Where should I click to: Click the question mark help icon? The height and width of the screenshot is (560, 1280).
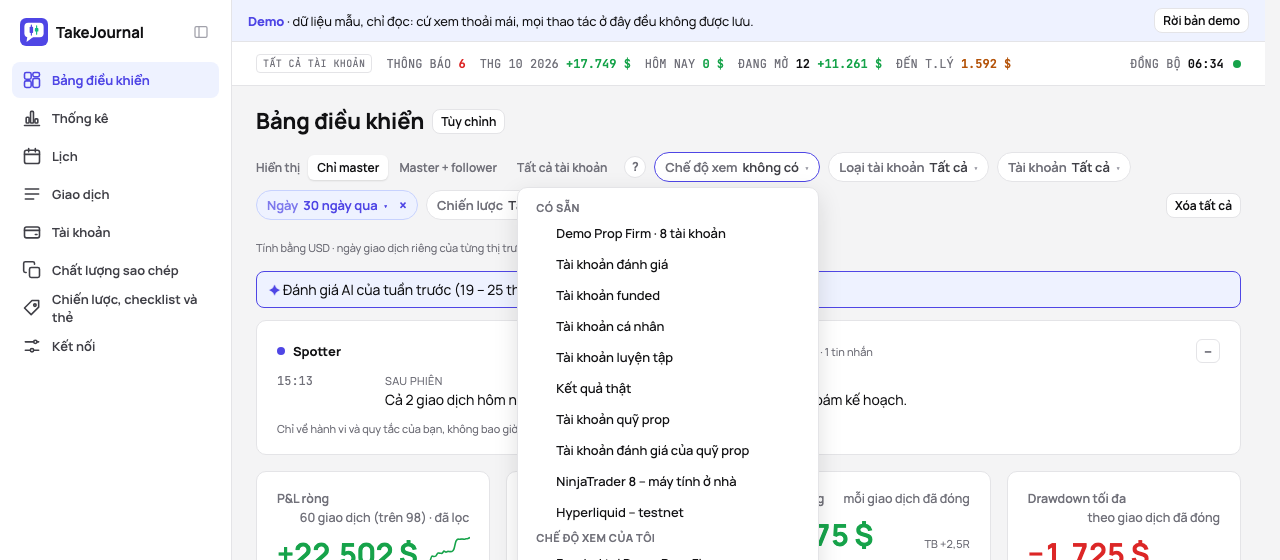click(635, 167)
